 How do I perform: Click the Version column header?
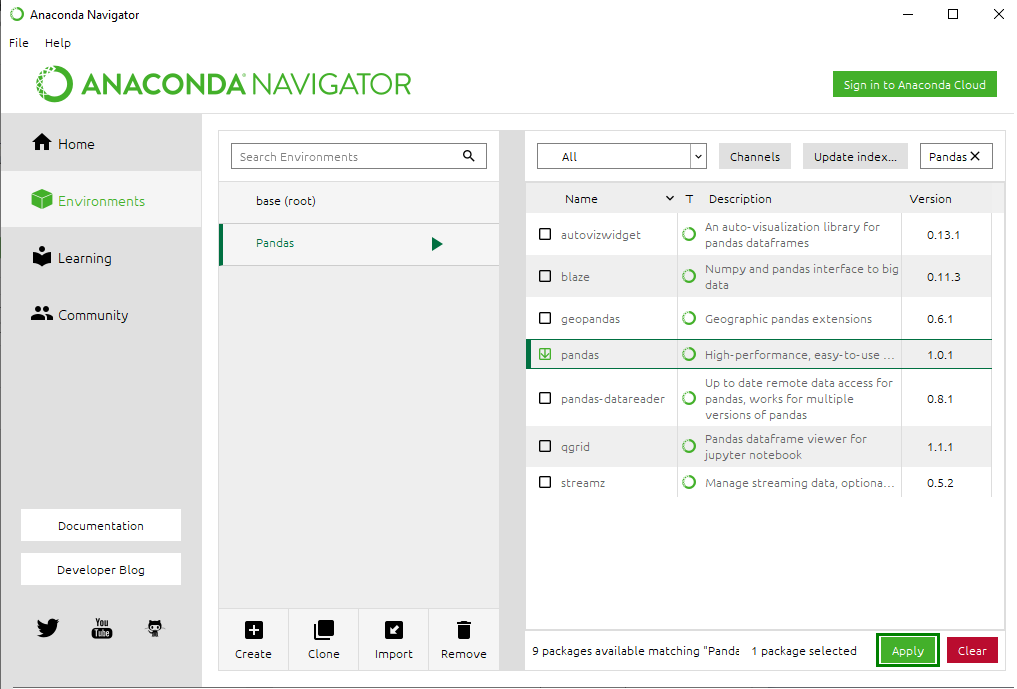tap(930, 199)
